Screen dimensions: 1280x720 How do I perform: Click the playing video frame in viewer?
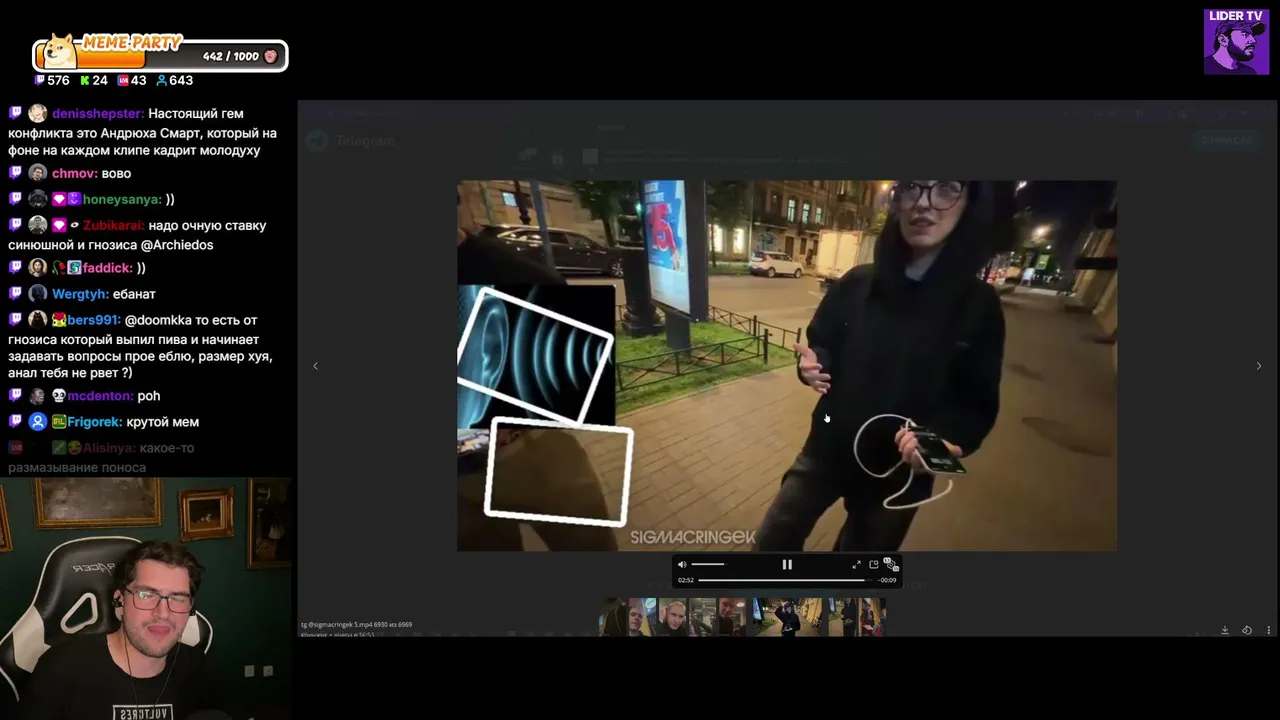tap(787, 366)
